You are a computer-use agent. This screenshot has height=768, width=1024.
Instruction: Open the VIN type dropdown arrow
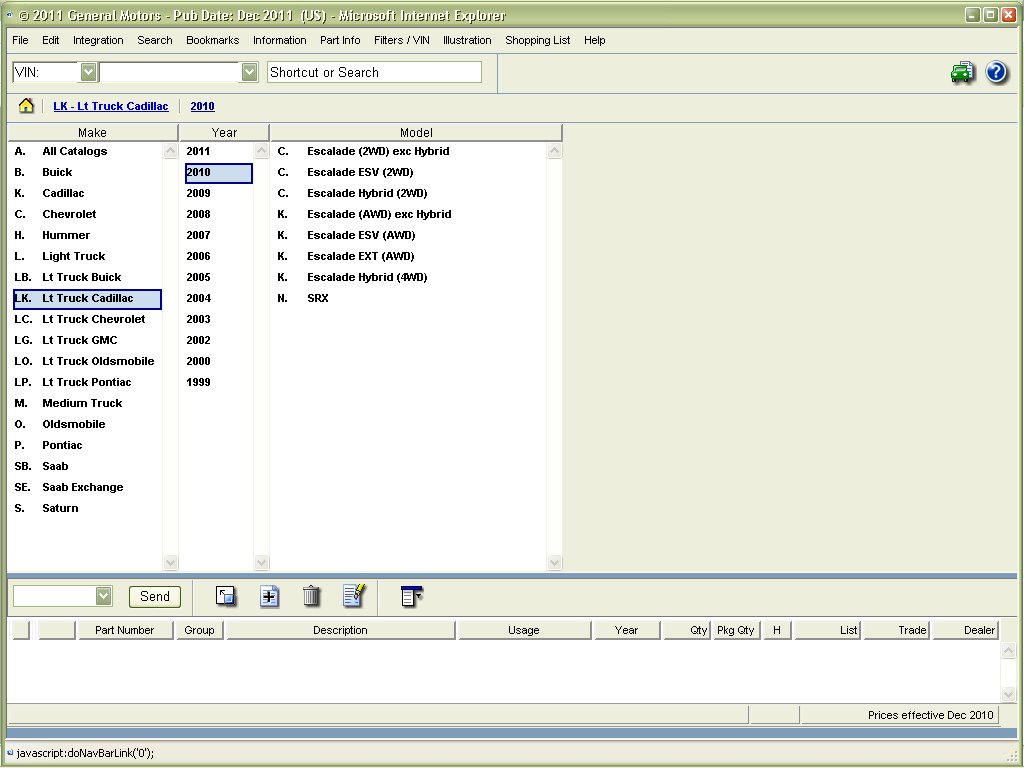click(88, 72)
